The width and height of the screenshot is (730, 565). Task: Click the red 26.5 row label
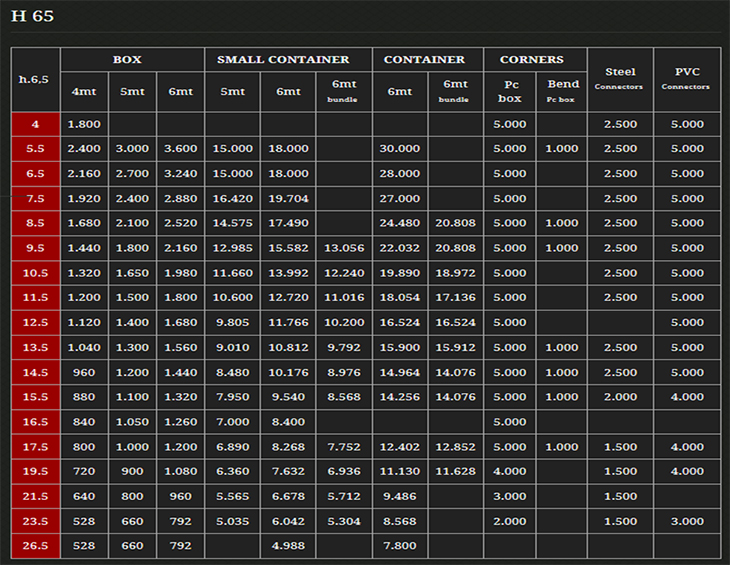(35, 546)
